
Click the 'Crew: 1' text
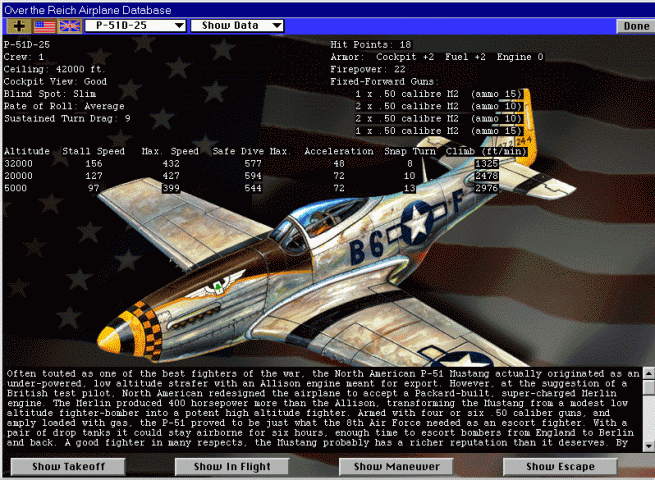coord(24,57)
